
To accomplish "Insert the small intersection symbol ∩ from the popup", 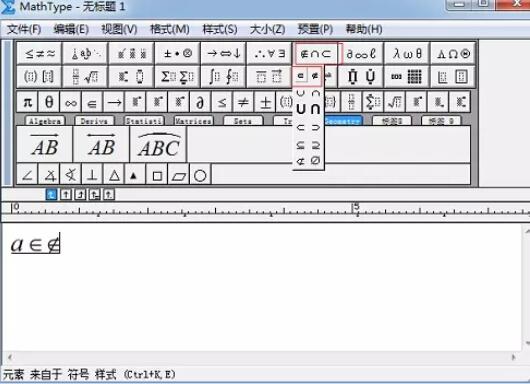I will coord(315,92).
